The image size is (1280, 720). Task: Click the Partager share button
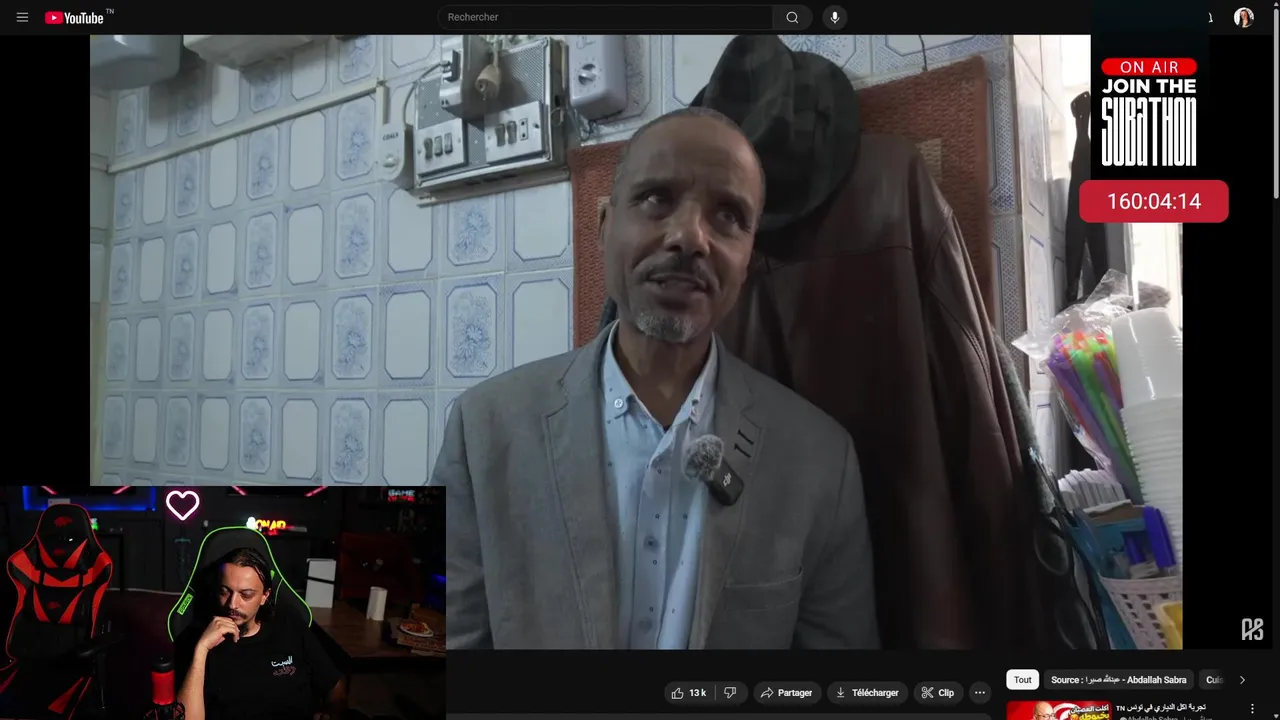pos(786,692)
